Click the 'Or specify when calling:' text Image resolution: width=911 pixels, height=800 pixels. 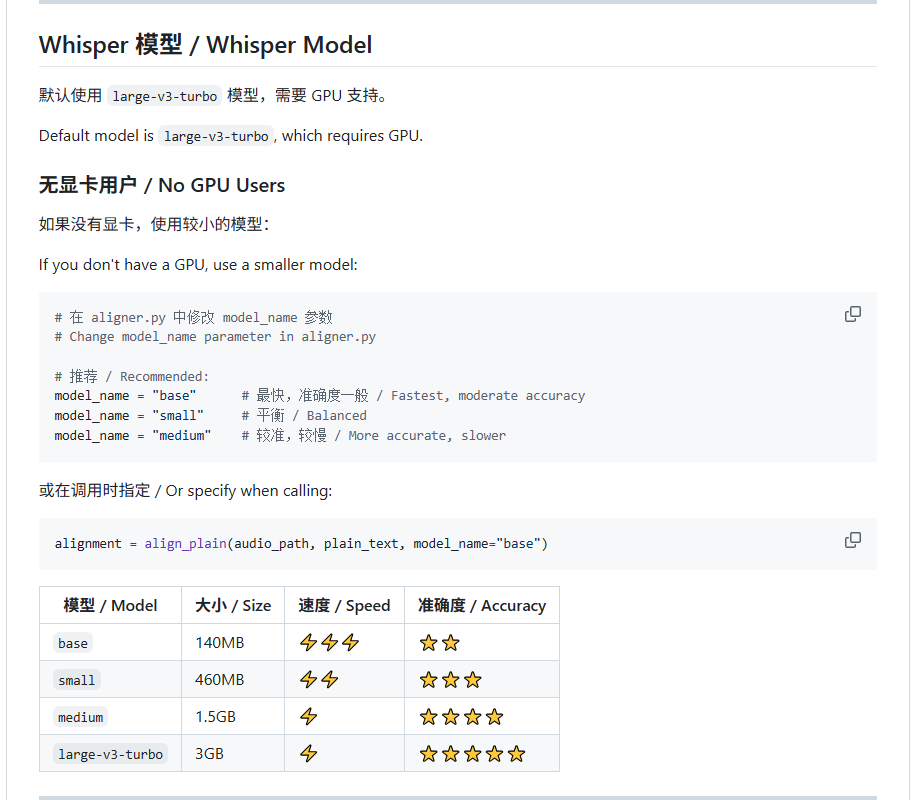(249, 491)
